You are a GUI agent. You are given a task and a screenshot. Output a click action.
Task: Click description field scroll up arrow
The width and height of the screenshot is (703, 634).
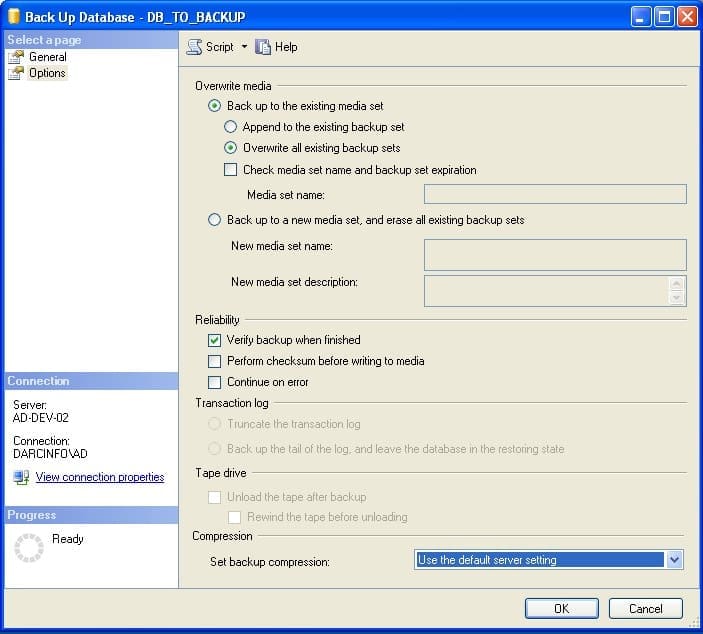tap(677, 284)
